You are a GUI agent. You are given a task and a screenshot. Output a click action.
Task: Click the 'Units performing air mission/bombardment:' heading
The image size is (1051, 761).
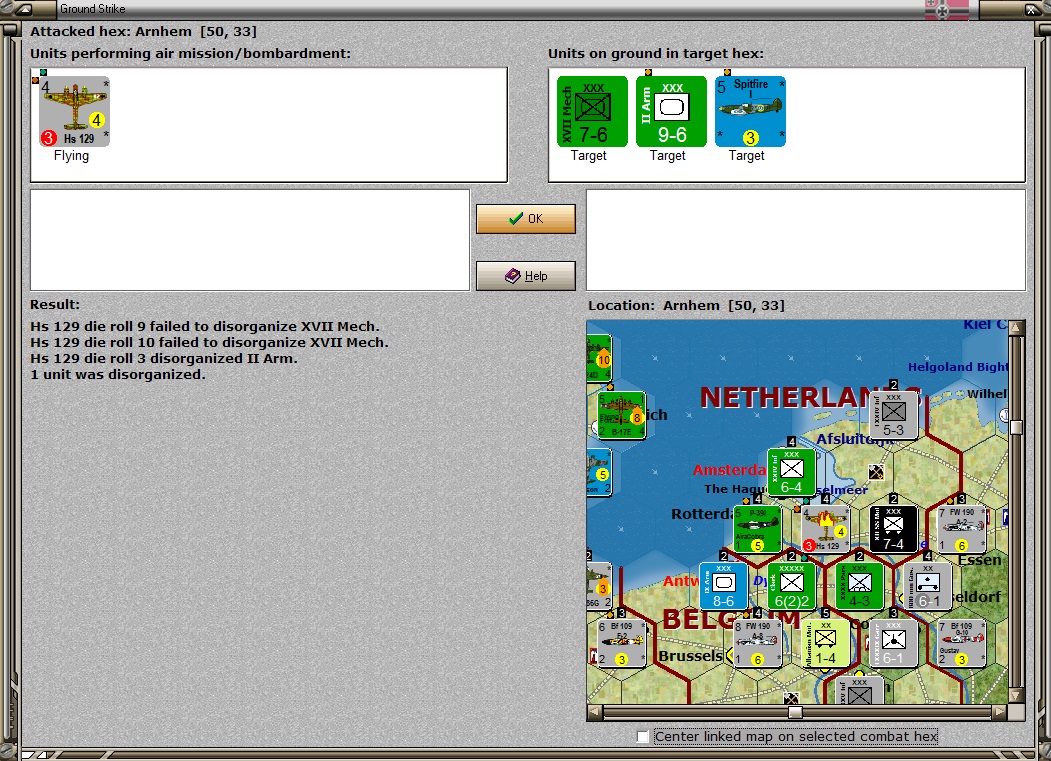[x=190, y=54]
